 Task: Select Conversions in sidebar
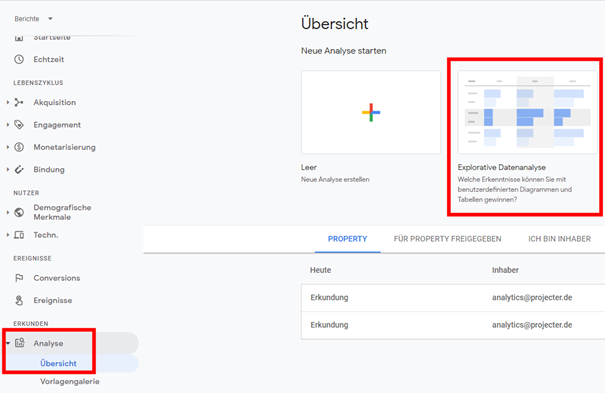click(57, 278)
